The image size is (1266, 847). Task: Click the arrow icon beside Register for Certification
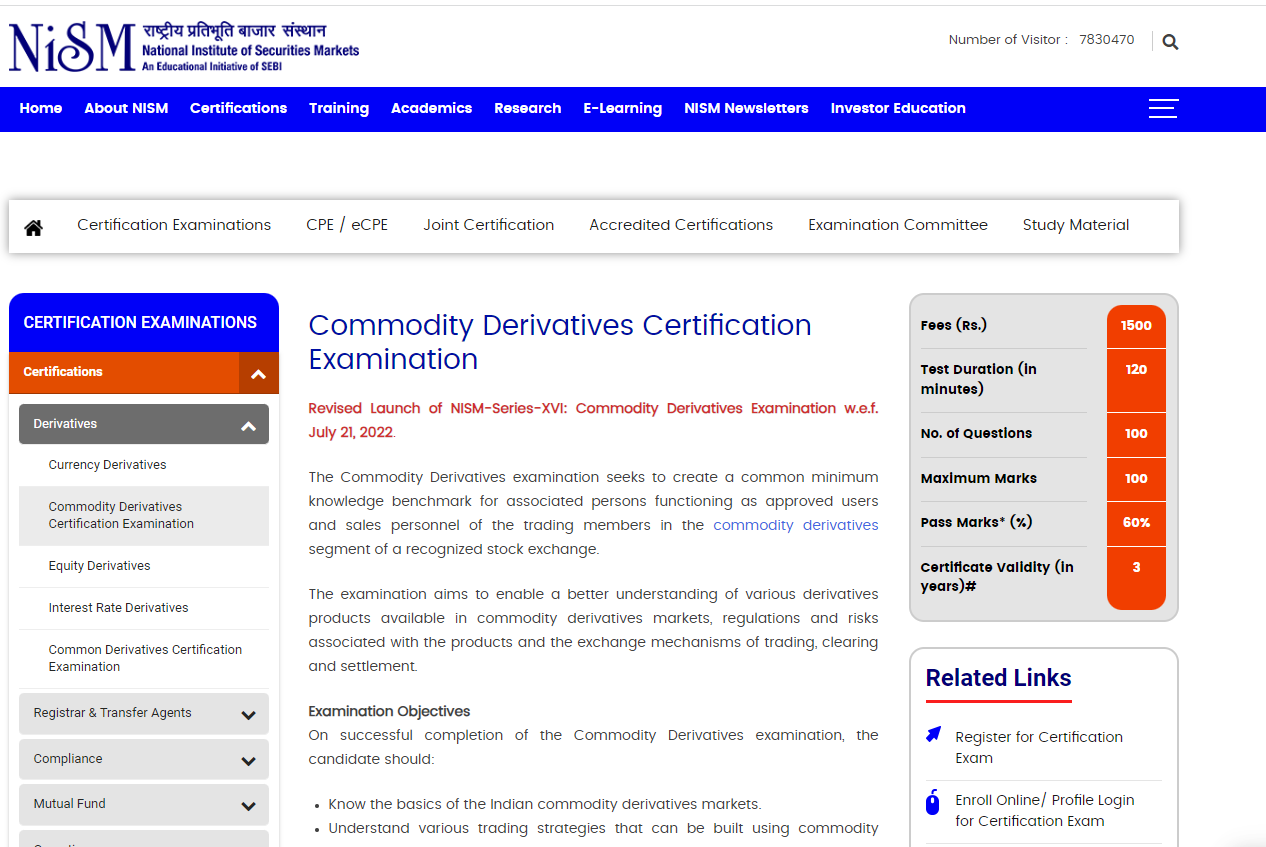(934, 735)
